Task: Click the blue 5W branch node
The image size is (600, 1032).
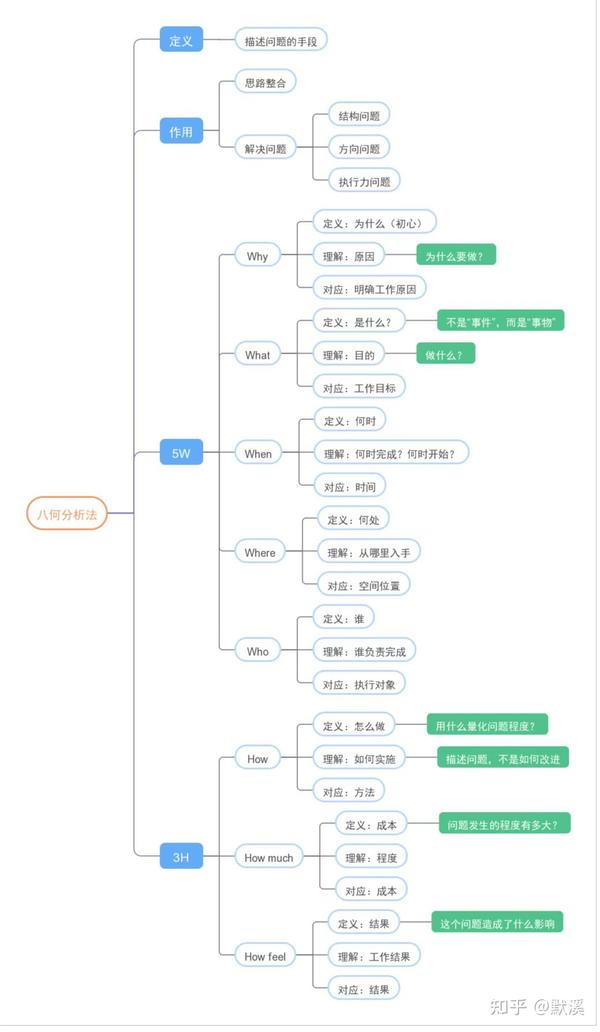Action: [181, 453]
